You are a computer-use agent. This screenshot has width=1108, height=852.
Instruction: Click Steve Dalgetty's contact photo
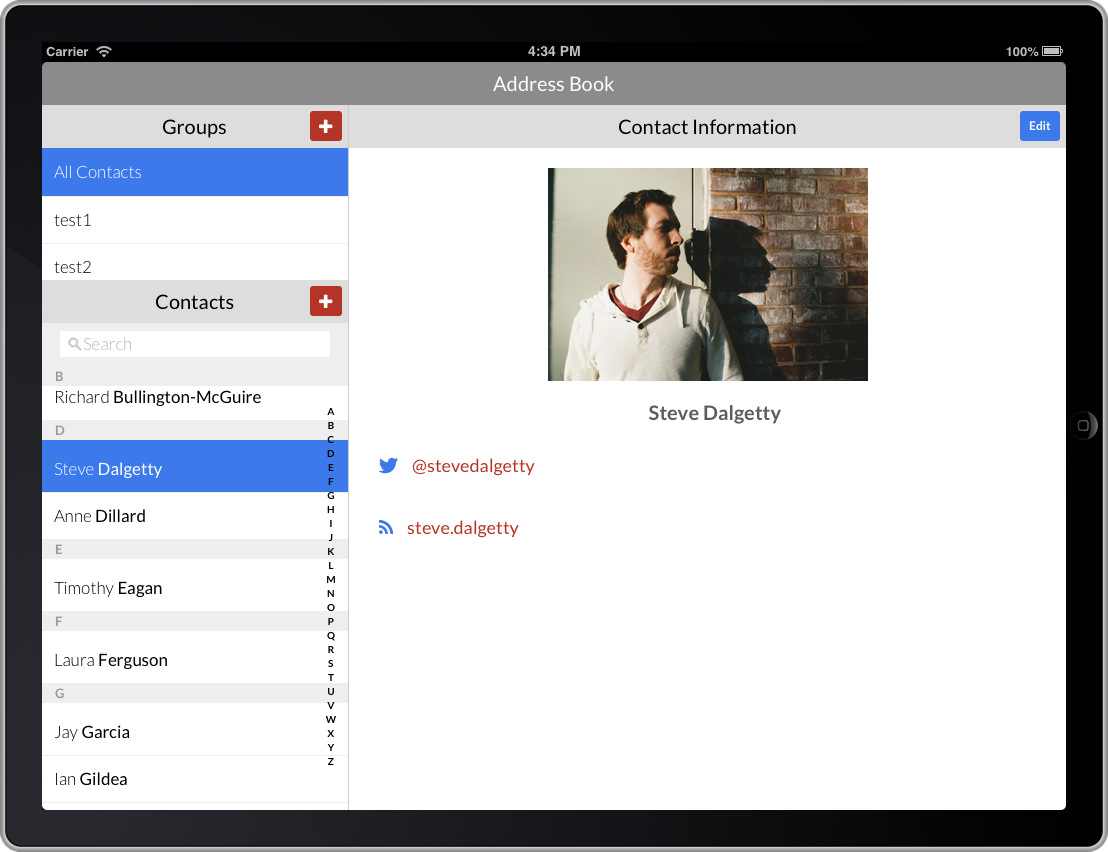[x=707, y=274]
